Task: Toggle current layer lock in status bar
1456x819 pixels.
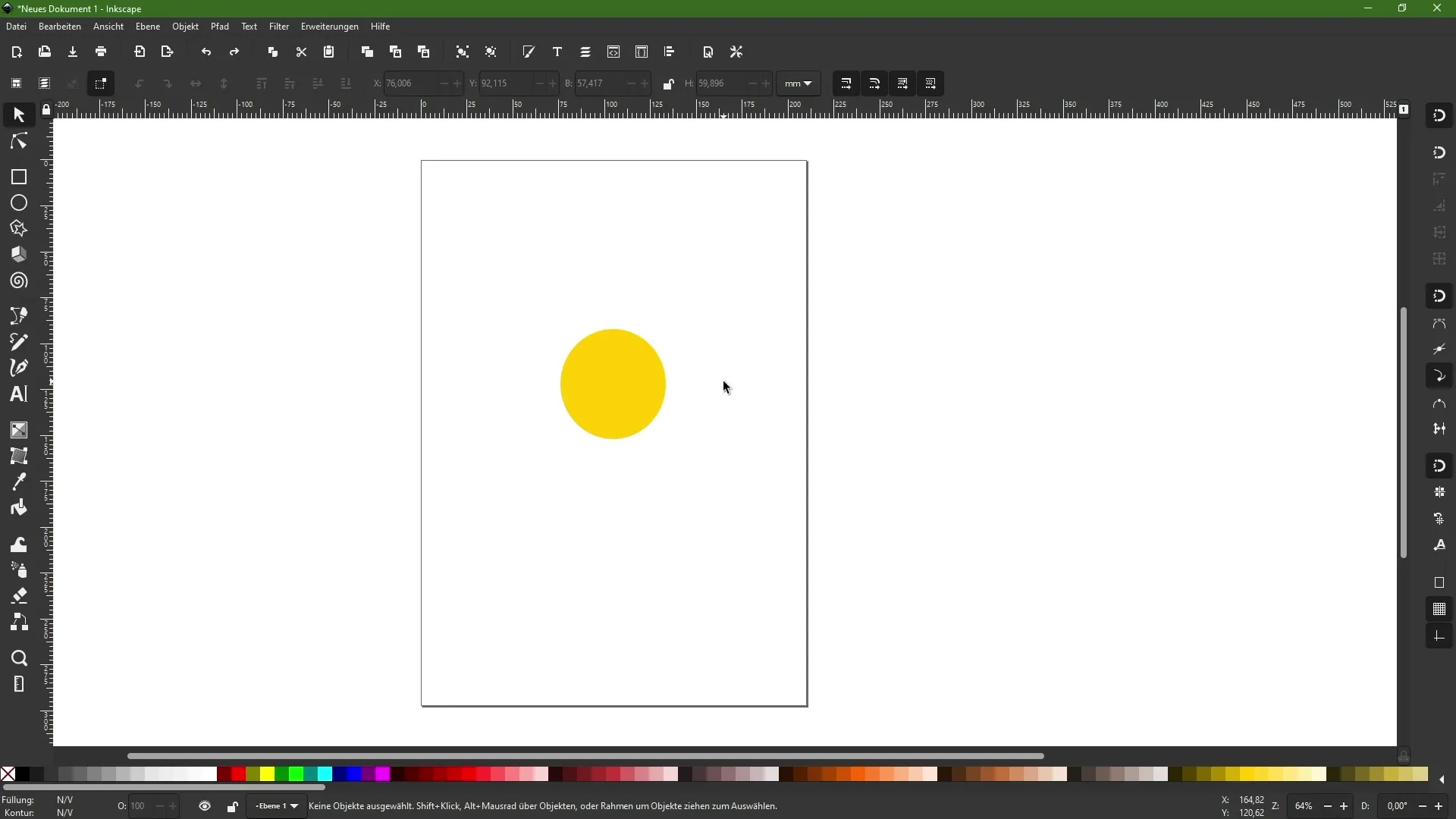Action: click(x=233, y=807)
